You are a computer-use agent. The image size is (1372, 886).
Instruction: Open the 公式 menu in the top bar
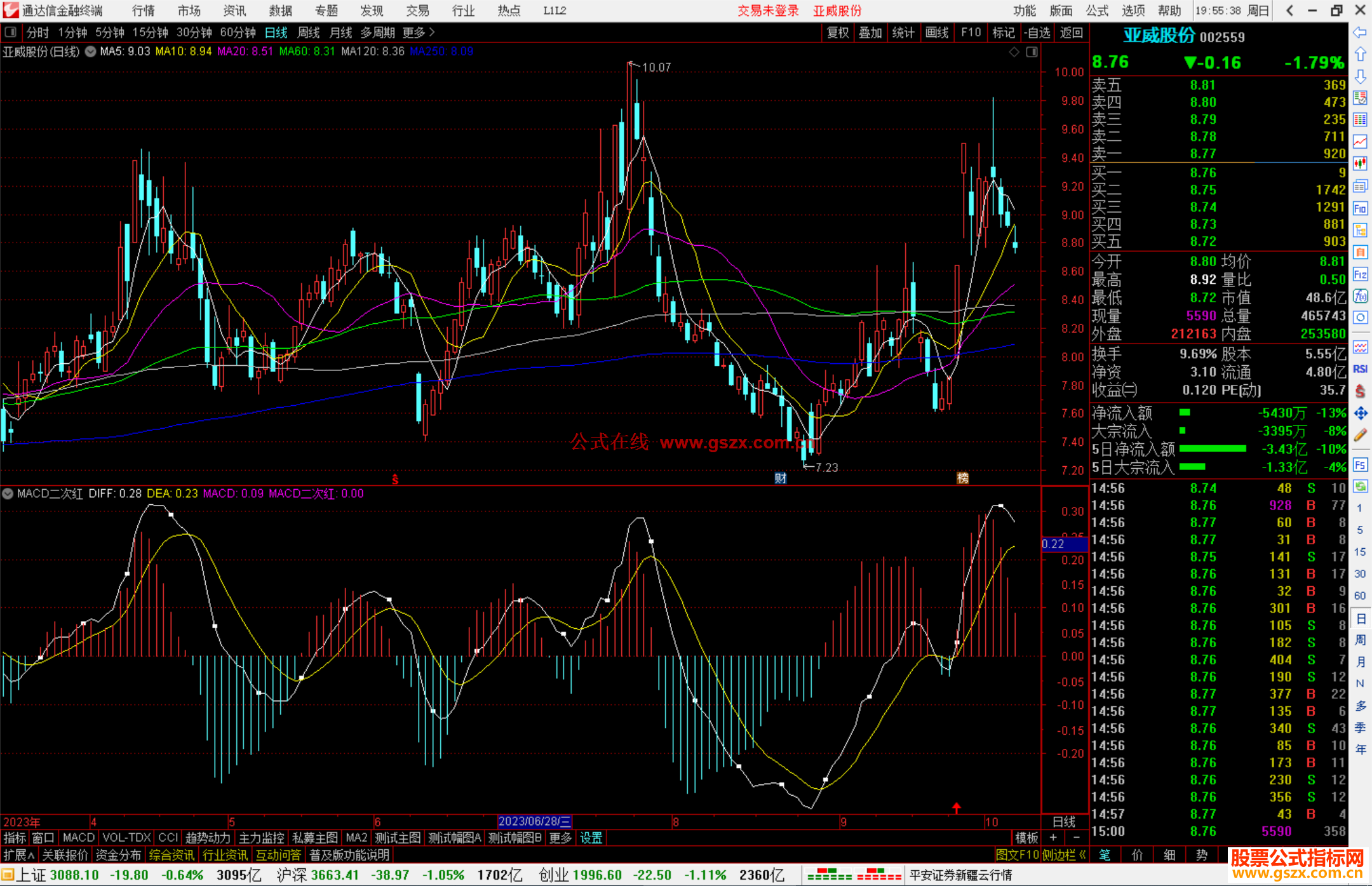1097,11
